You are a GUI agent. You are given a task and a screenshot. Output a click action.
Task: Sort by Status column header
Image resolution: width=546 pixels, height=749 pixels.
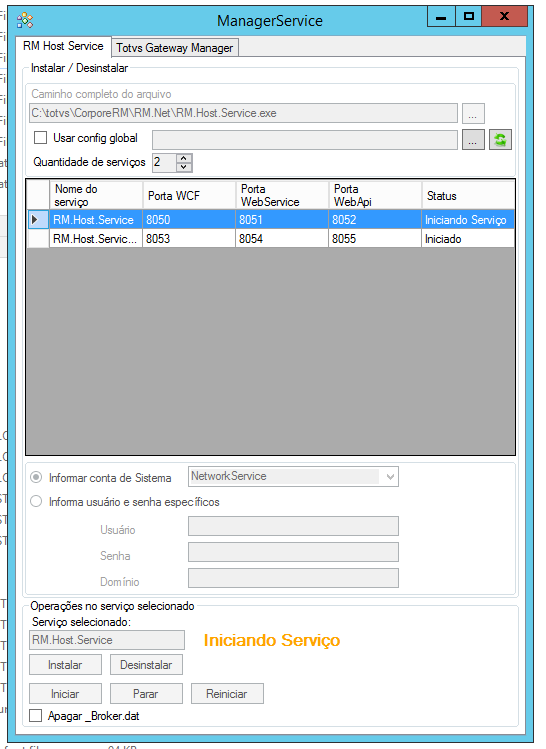pos(468,195)
